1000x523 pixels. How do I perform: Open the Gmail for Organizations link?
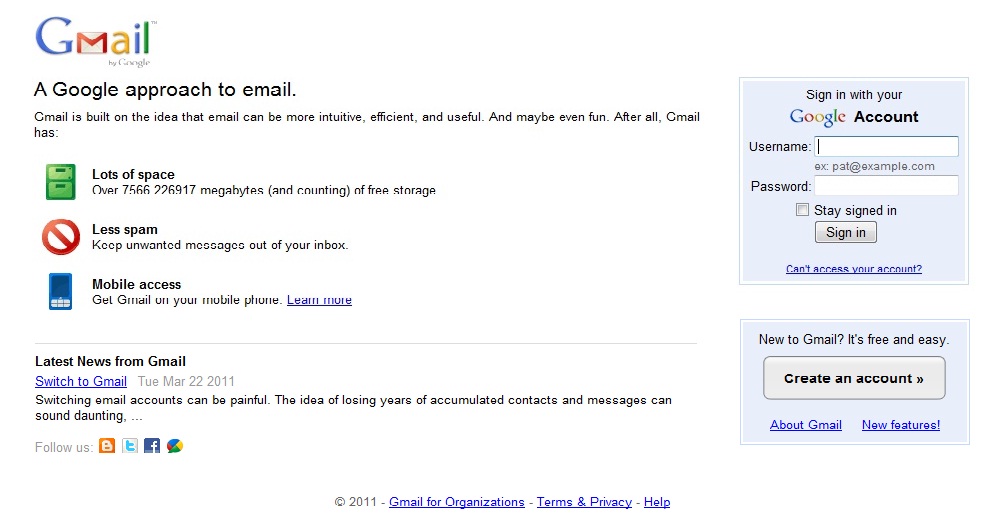tap(457, 502)
